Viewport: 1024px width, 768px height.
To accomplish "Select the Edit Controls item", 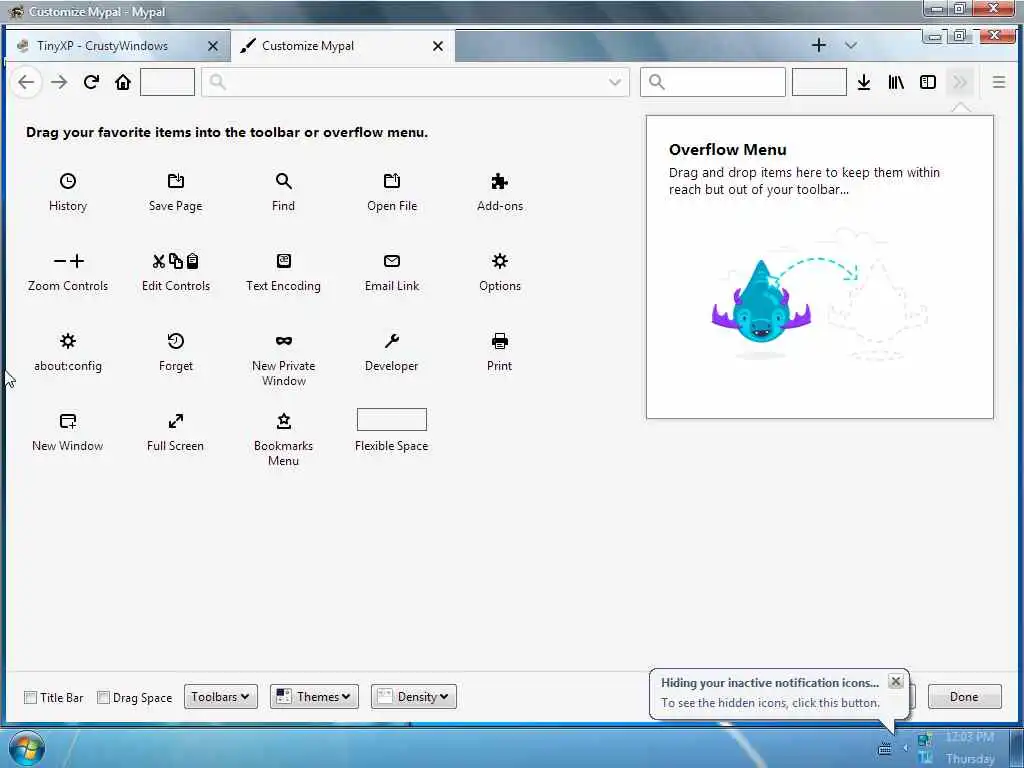I will pos(176,273).
